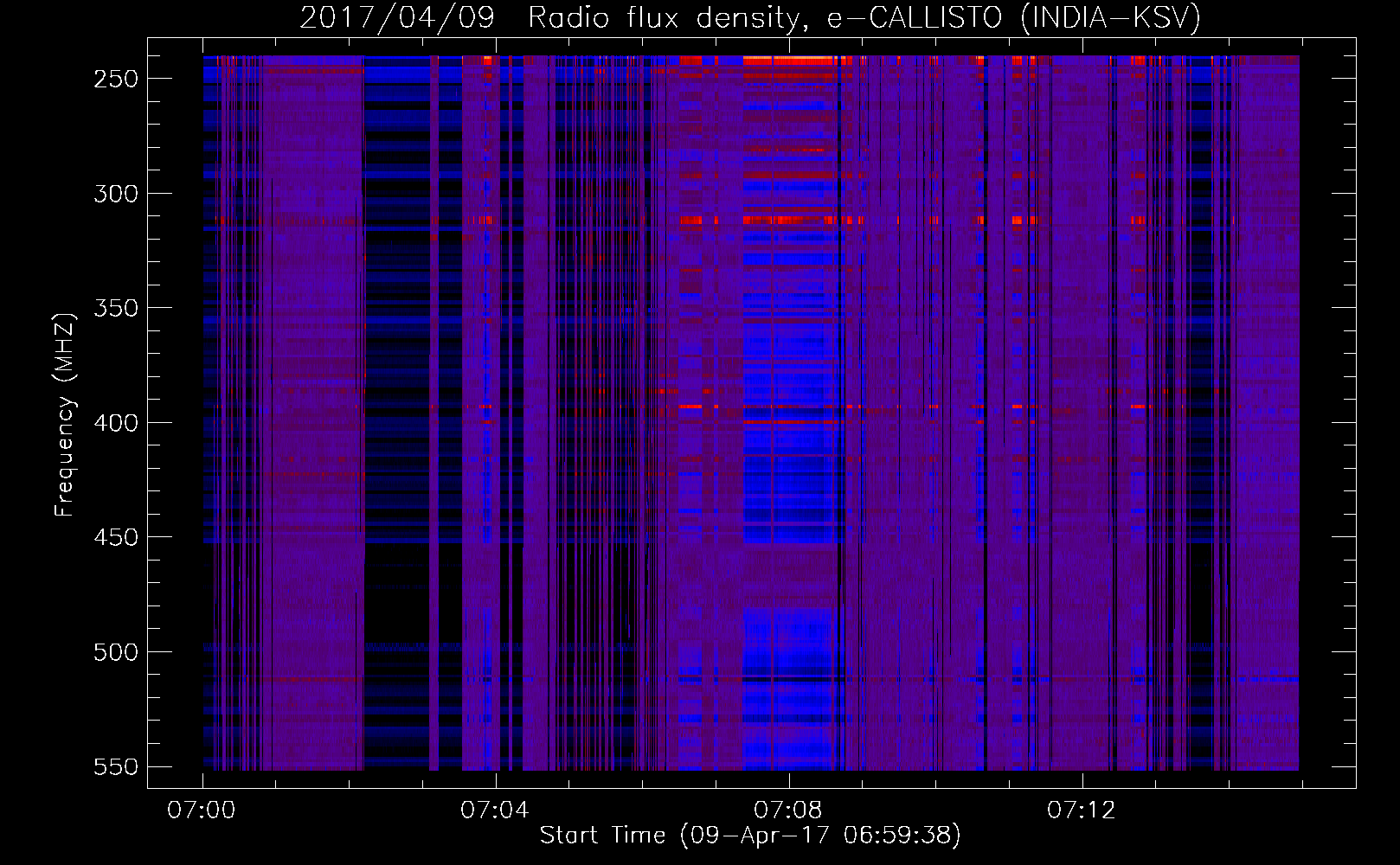Click the 350 frequency tick label
This screenshot has height=865, width=1400.
click(116, 309)
